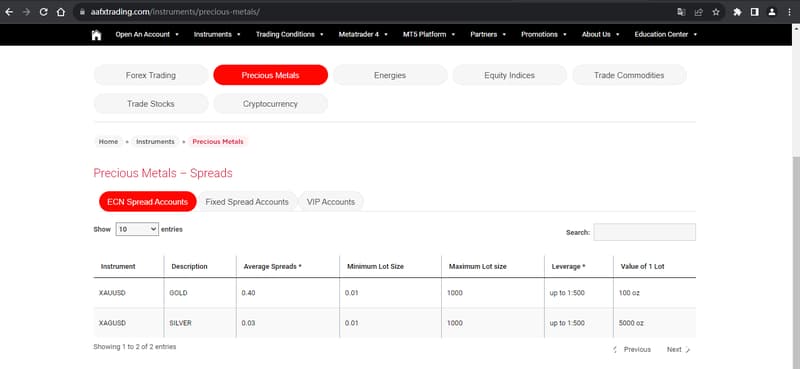Open the extensions puzzle icon
Screen dimensions: 800x369
(x=737, y=12)
